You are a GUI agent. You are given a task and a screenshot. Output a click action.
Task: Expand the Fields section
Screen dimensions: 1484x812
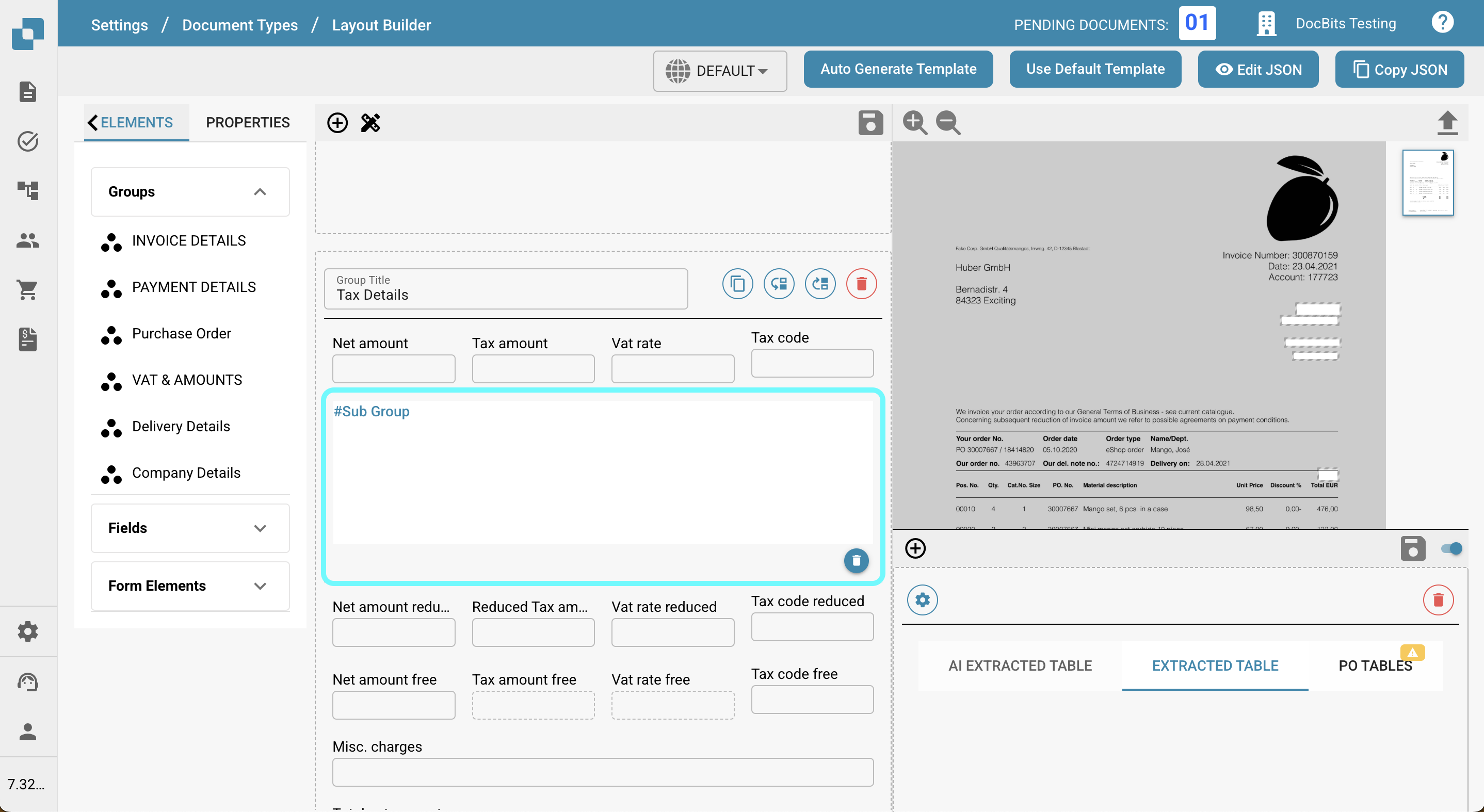pyautogui.click(x=260, y=528)
